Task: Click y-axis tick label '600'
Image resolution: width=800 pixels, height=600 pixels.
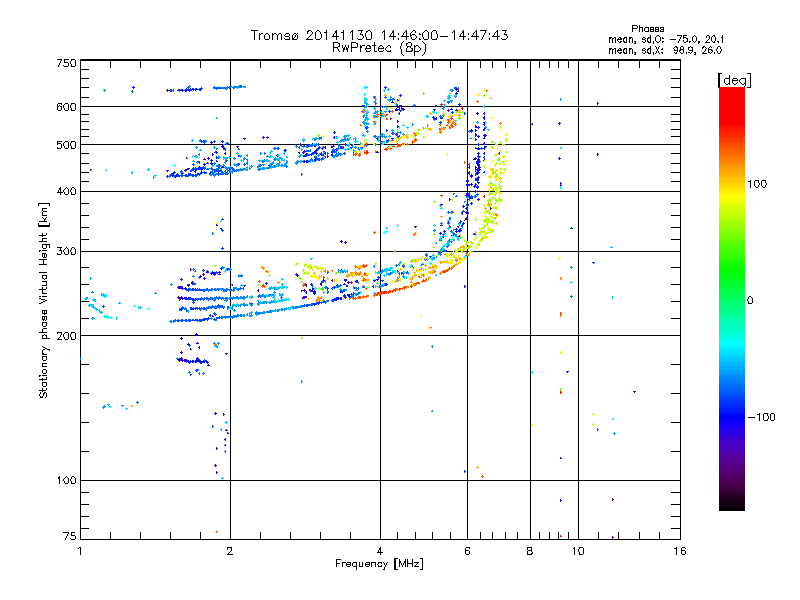Action: point(66,107)
